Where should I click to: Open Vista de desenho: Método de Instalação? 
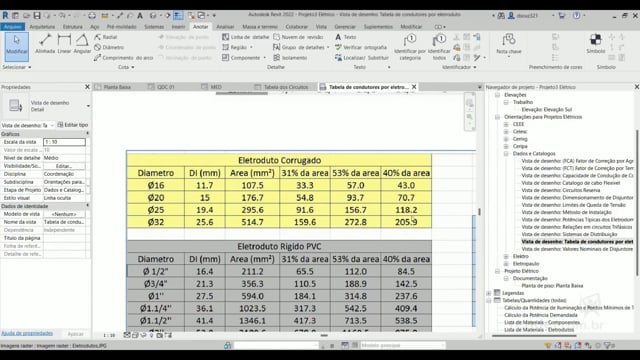click(567, 212)
